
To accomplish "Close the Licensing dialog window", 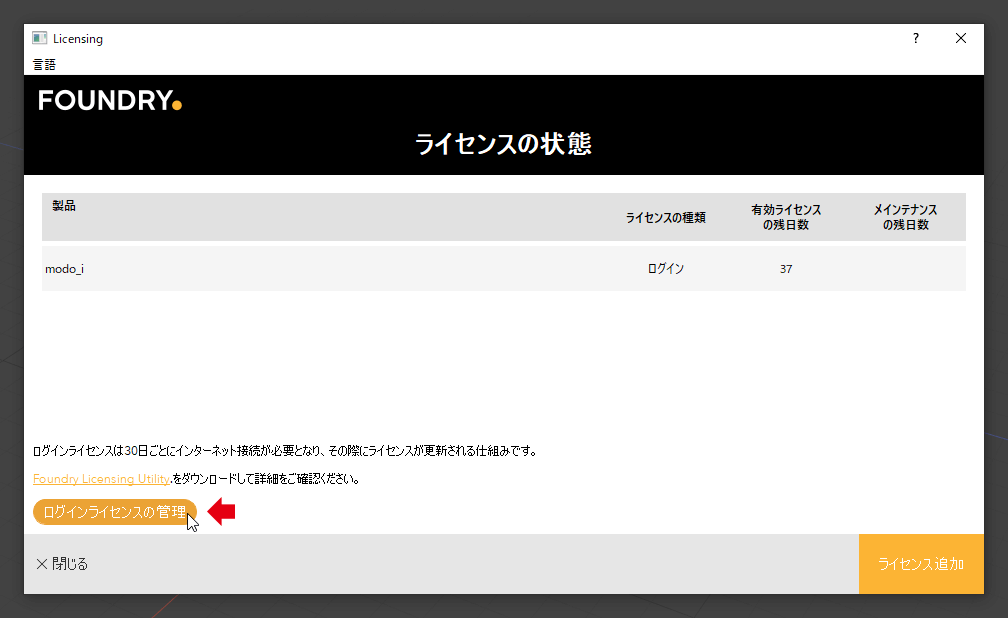I will click(x=960, y=39).
